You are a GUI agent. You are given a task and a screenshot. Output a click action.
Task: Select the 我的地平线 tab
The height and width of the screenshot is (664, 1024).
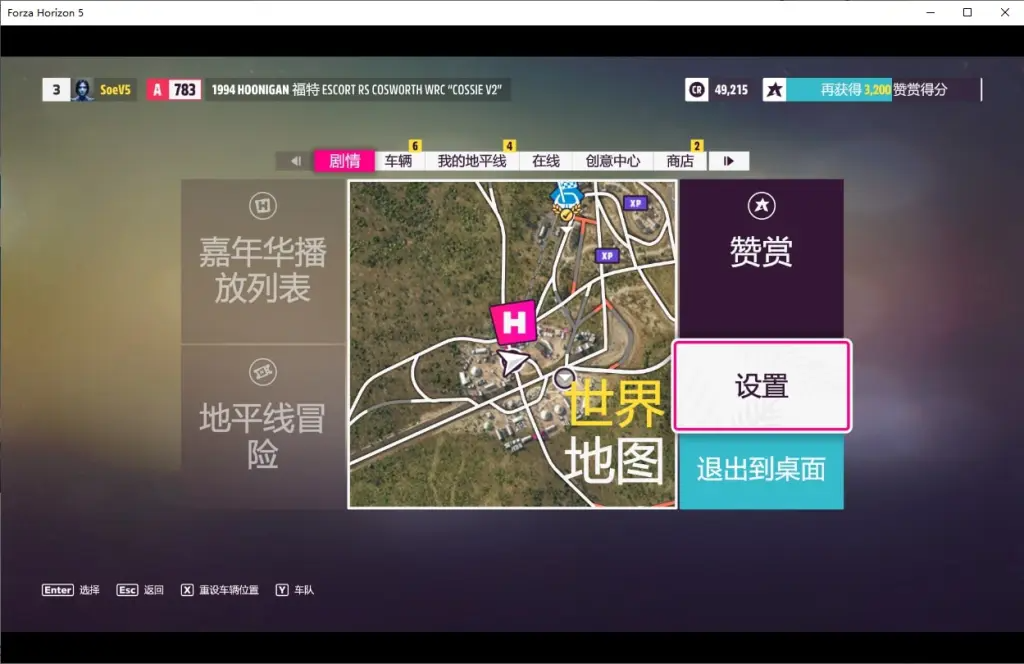pyautogui.click(x=472, y=161)
